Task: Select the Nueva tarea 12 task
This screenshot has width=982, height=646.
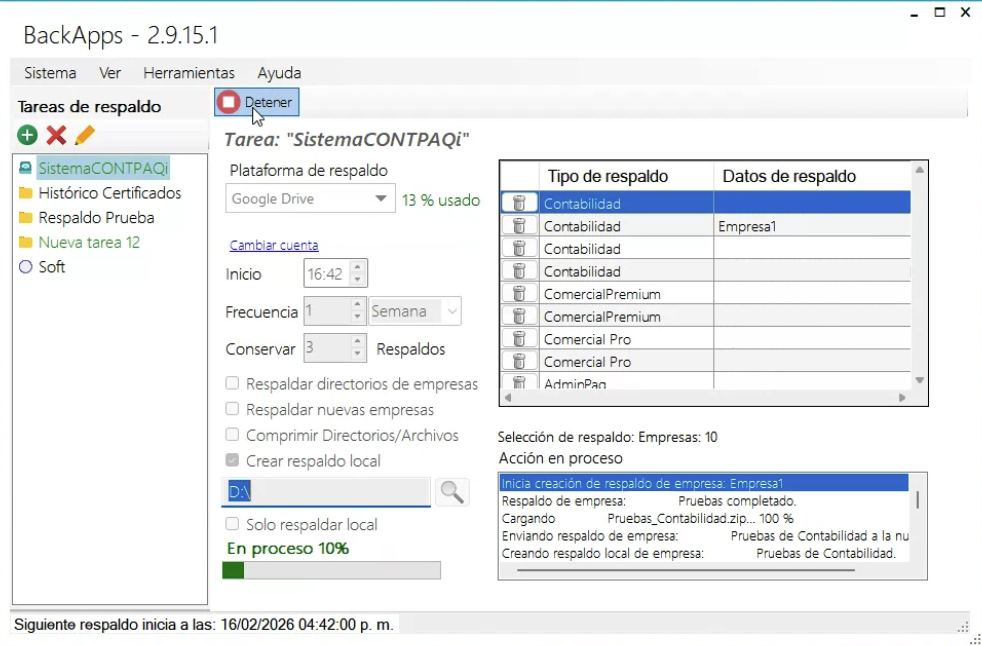Action: (89, 242)
